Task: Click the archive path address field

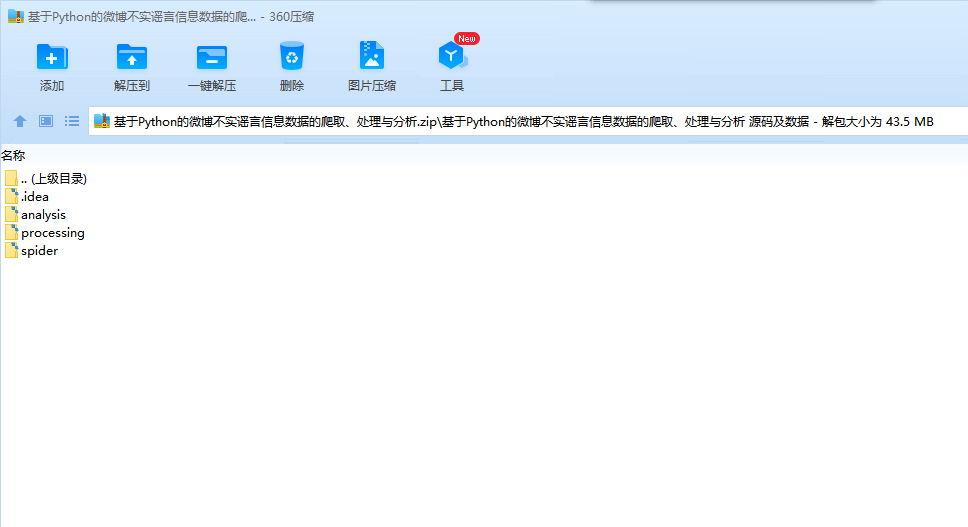Action: (528, 122)
